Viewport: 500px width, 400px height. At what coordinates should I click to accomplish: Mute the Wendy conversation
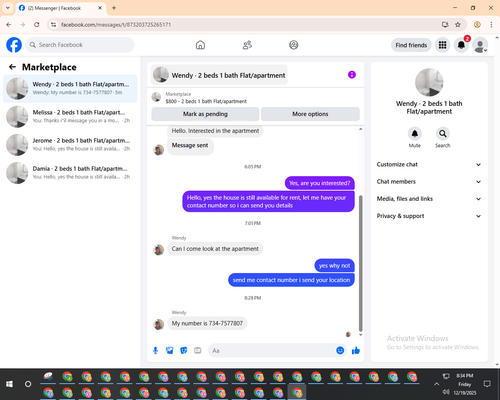click(415, 134)
